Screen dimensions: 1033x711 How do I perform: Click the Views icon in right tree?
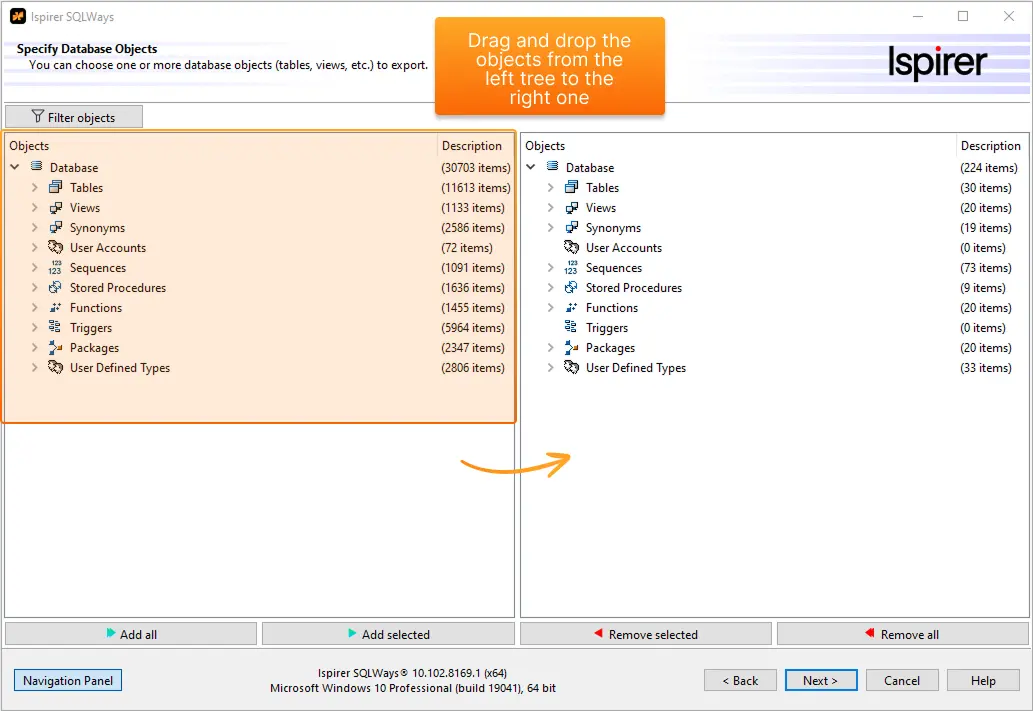(571, 208)
